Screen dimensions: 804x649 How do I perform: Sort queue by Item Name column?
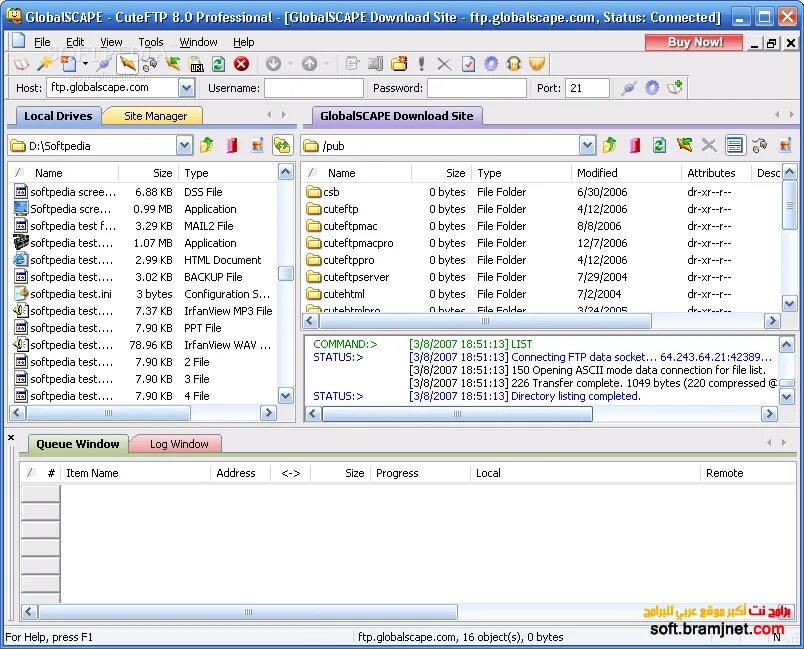point(135,473)
